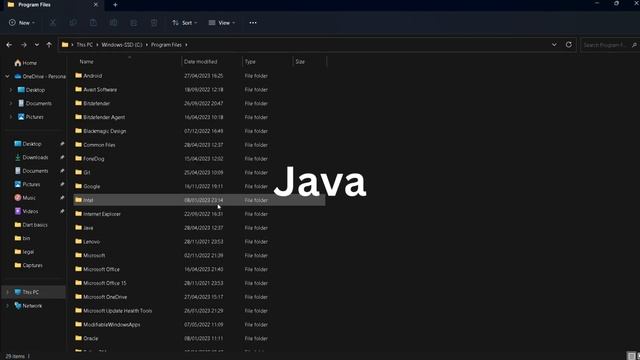
Task: Open pinned Music in sidebar
Action: point(29,198)
